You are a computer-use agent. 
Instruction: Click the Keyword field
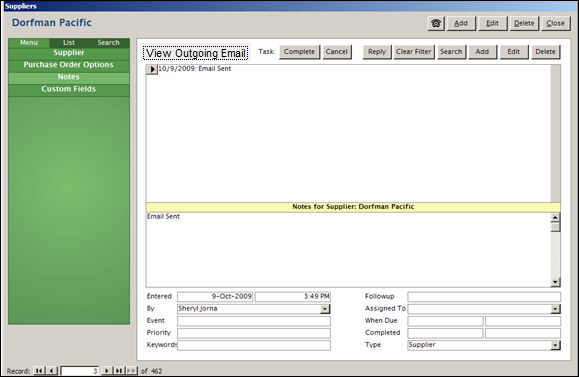click(x=254, y=345)
